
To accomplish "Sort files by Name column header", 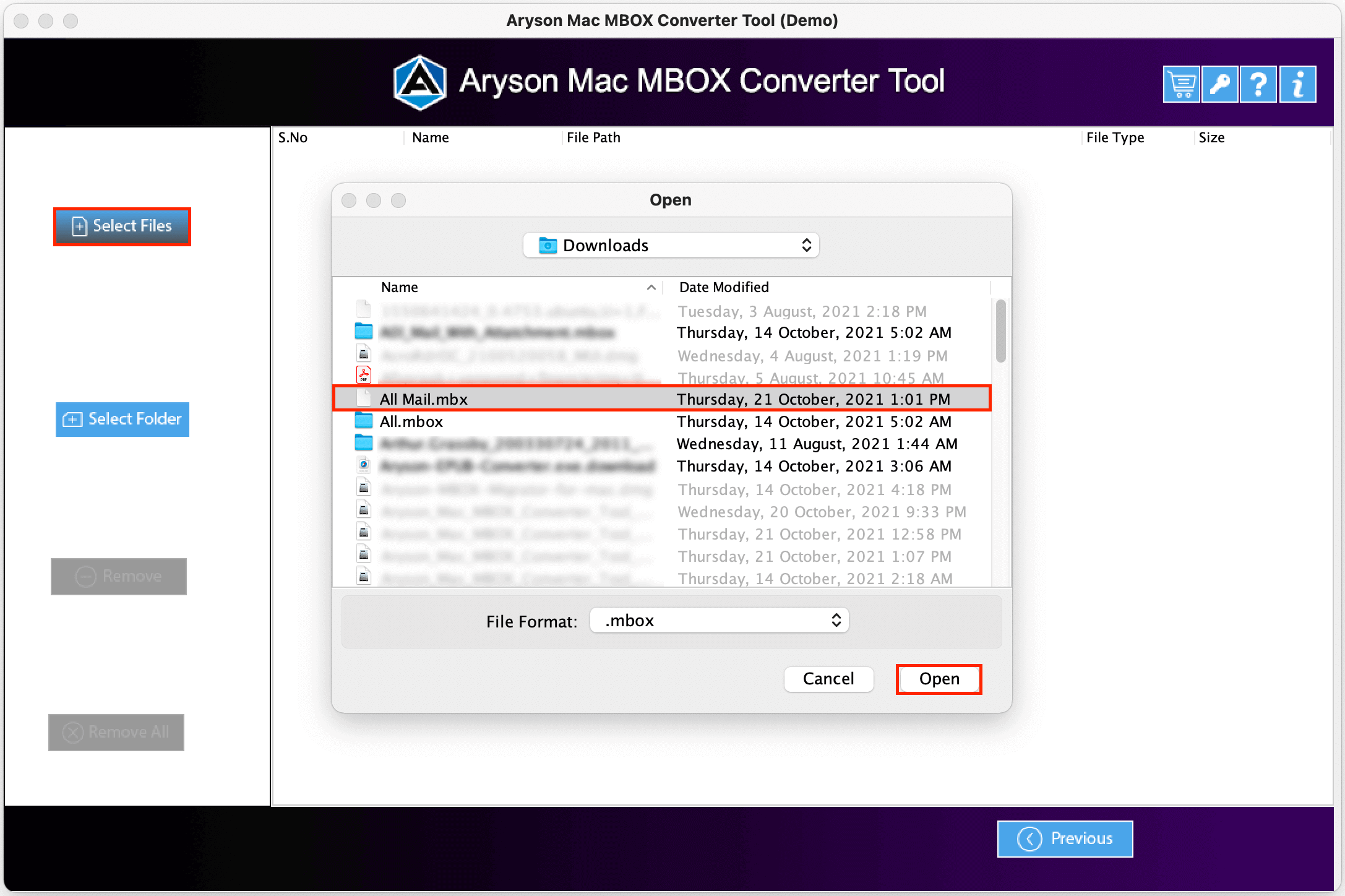I will tap(399, 287).
